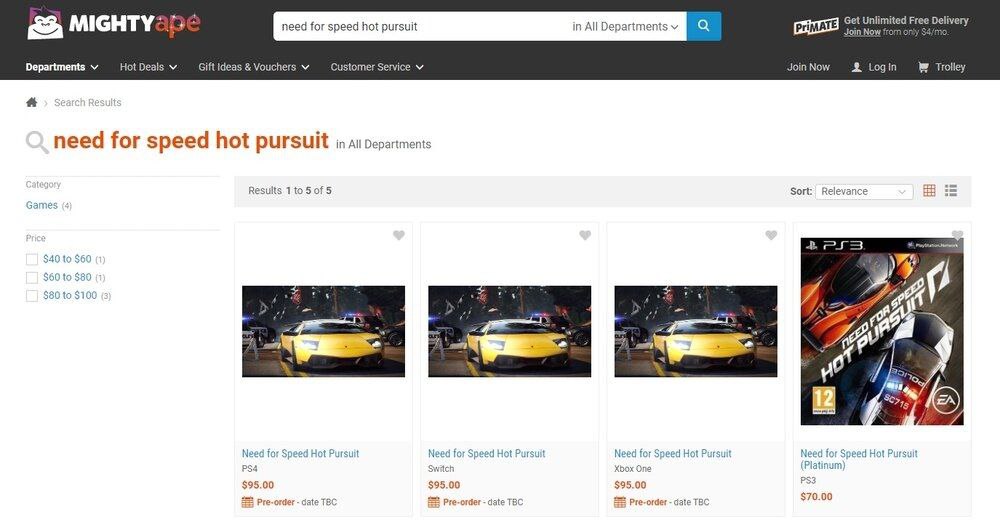Click the search text input field
The height and width of the screenshot is (522, 1000).
coord(421,26)
